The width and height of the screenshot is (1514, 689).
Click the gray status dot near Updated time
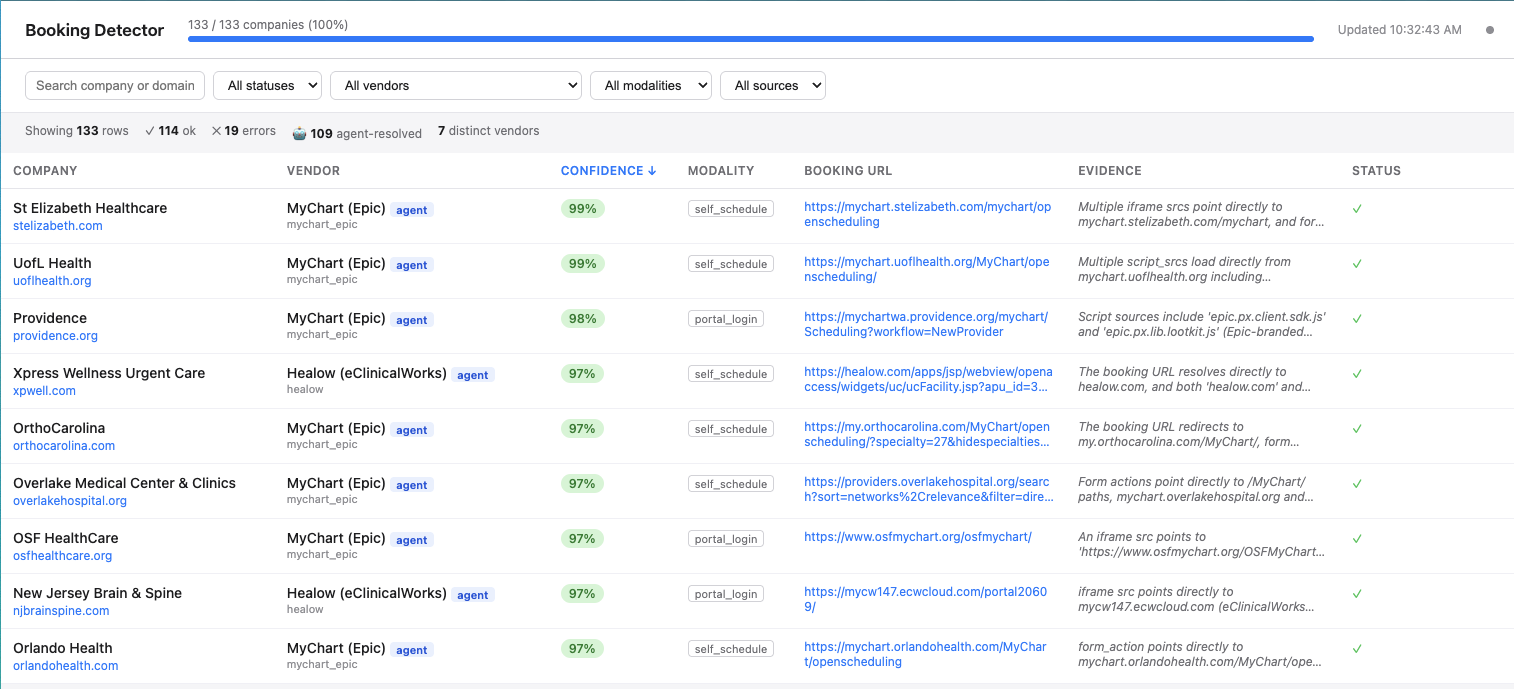click(x=1489, y=30)
